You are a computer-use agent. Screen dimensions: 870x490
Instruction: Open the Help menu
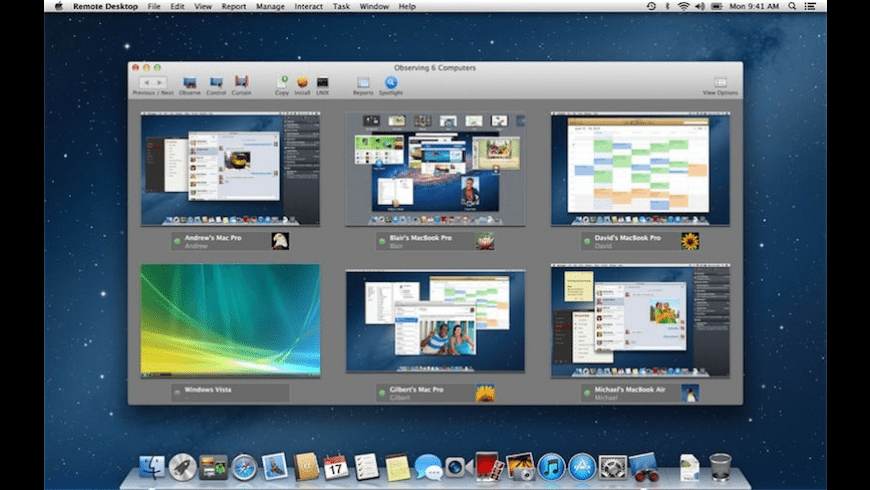pyautogui.click(x=407, y=6)
